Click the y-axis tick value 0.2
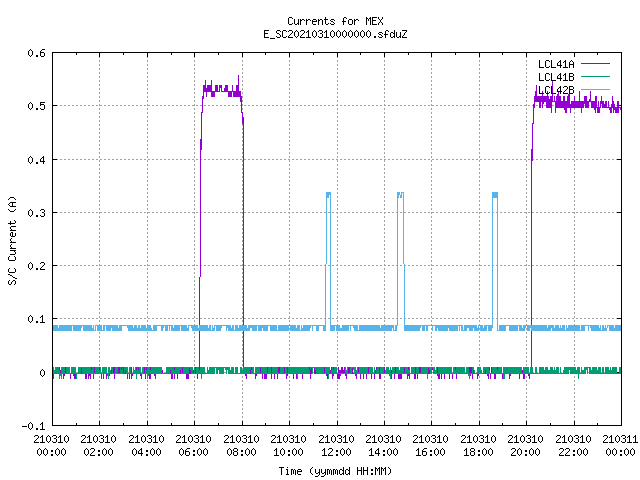 [x=36, y=266]
